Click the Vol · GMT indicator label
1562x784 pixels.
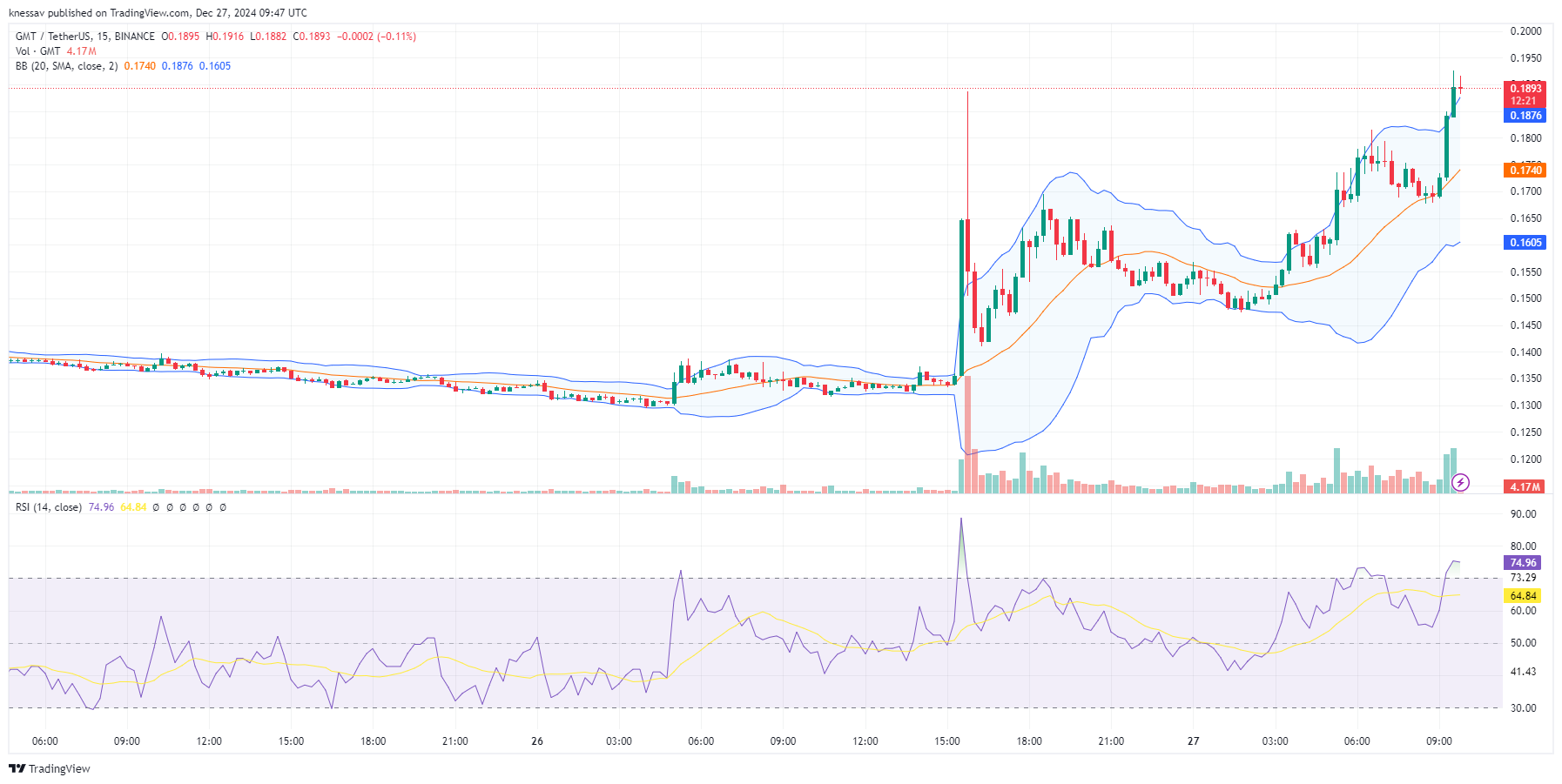click(x=38, y=51)
